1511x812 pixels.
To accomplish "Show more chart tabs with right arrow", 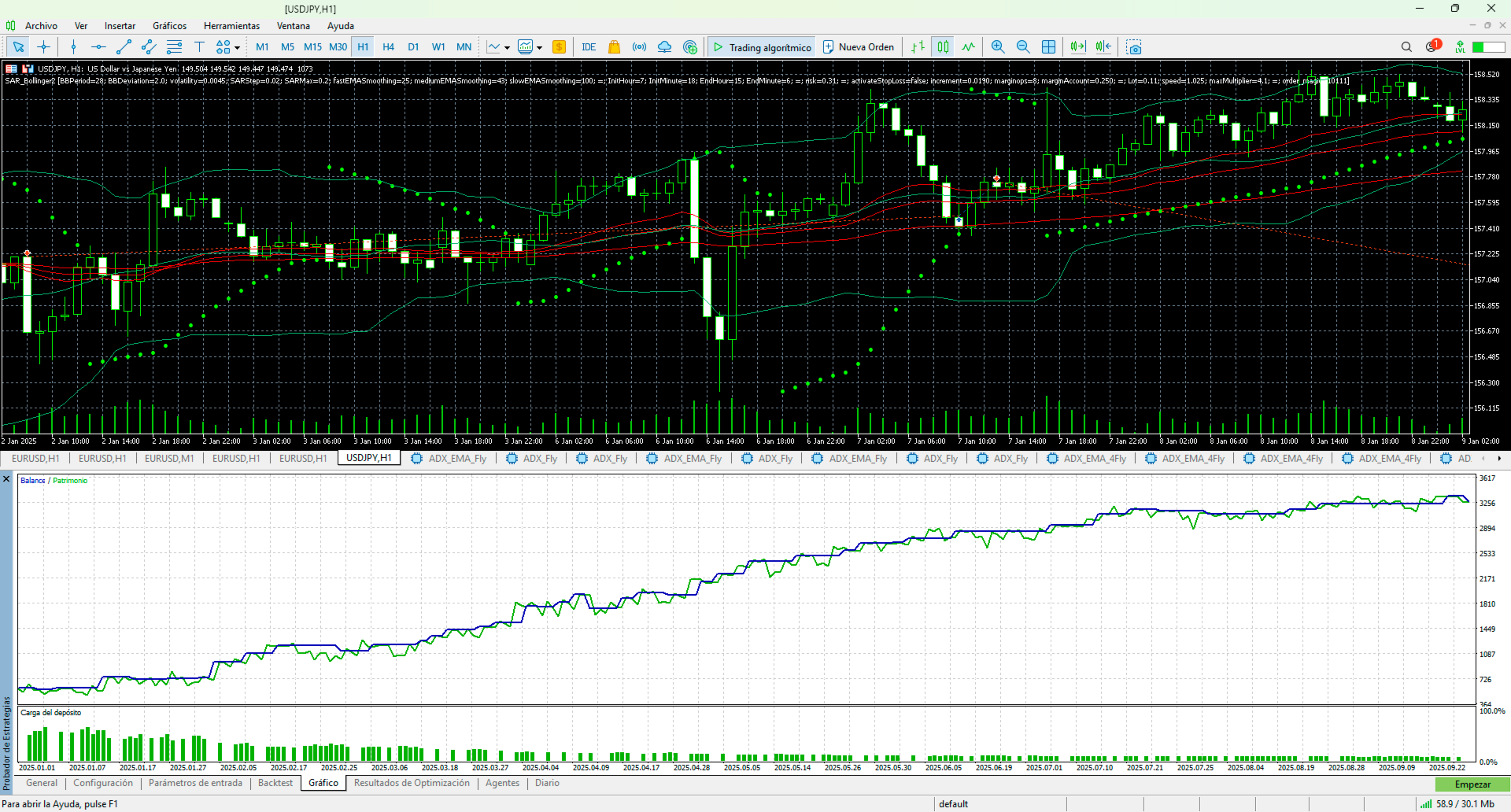I will [1499, 458].
